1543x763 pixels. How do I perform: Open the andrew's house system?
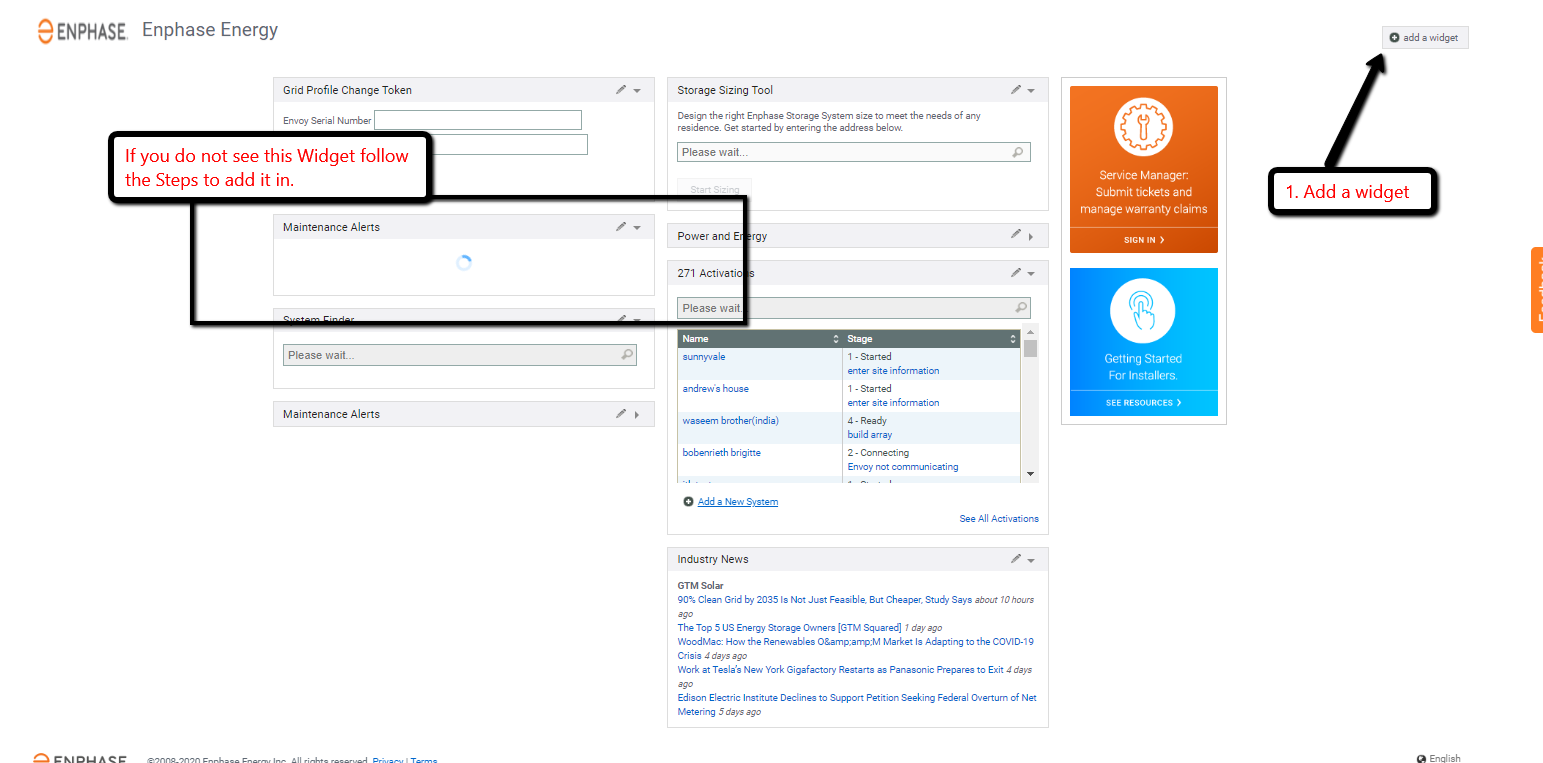715,389
